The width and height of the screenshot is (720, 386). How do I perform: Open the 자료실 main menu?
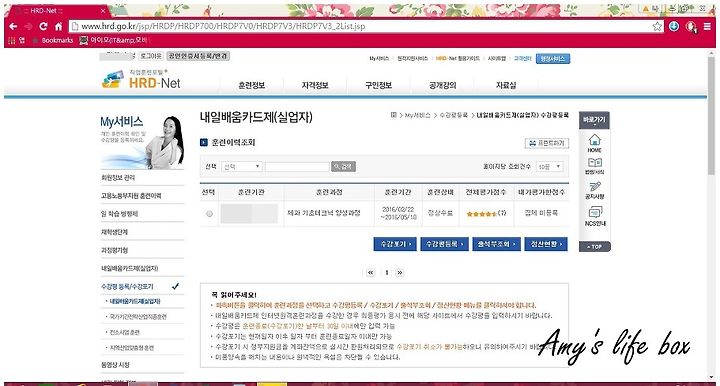pos(506,85)
